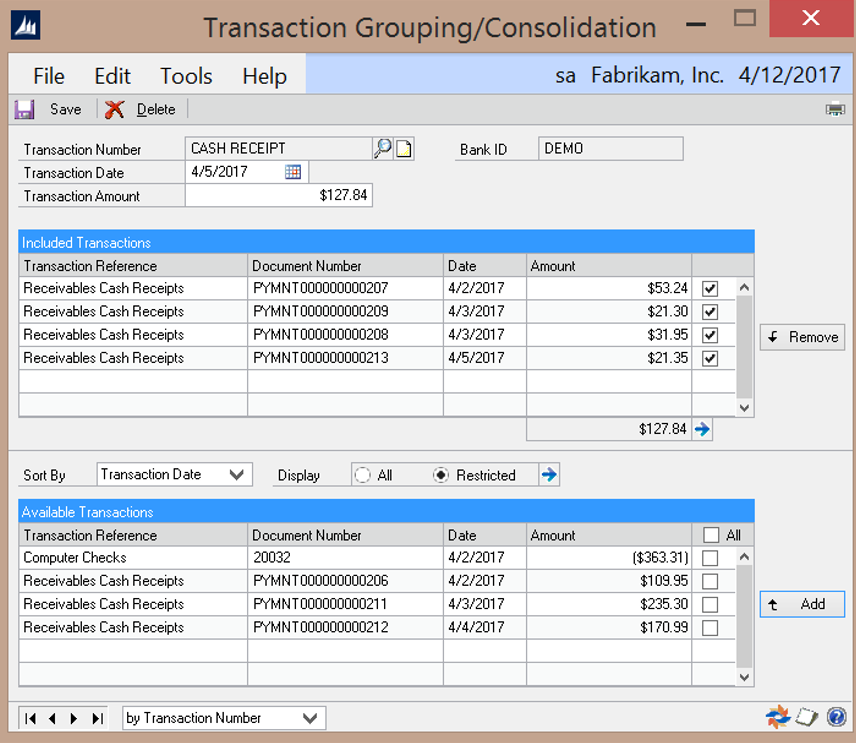The height and width of the screenshot is (743, 856).
Task: Click the note icon beside Transaction Number
Action: 404,149
